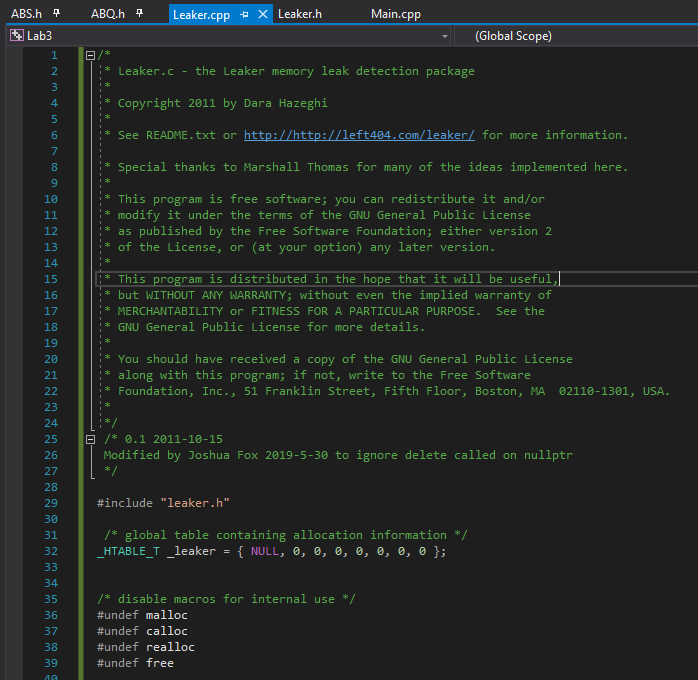Open the Lab3 project dropdown

pyautogui.click(x=444, y=36)
